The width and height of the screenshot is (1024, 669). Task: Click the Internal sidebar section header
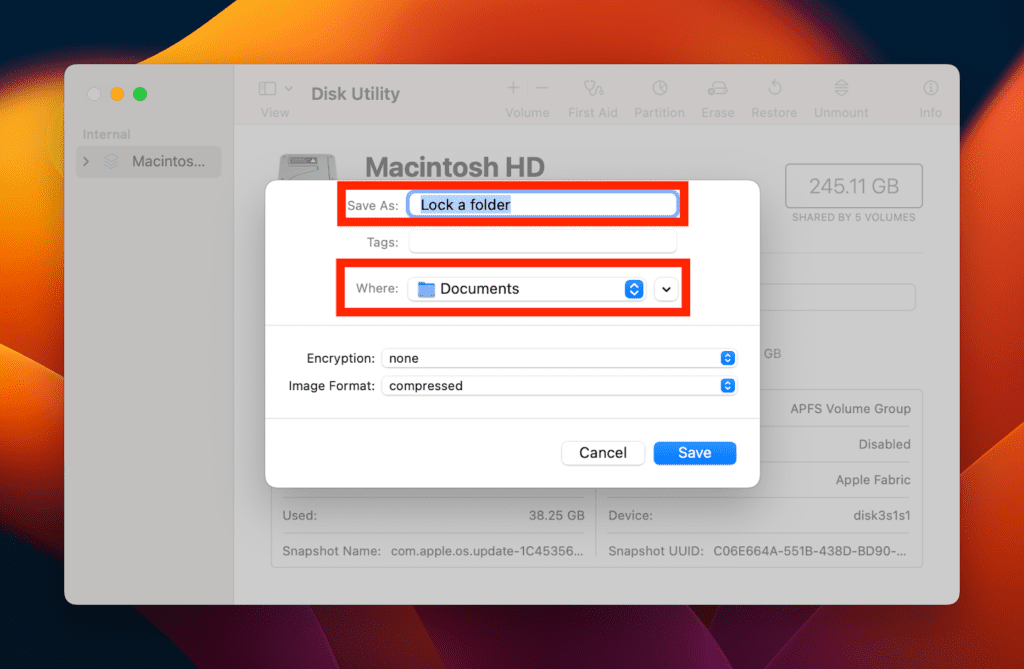[106, 134]
